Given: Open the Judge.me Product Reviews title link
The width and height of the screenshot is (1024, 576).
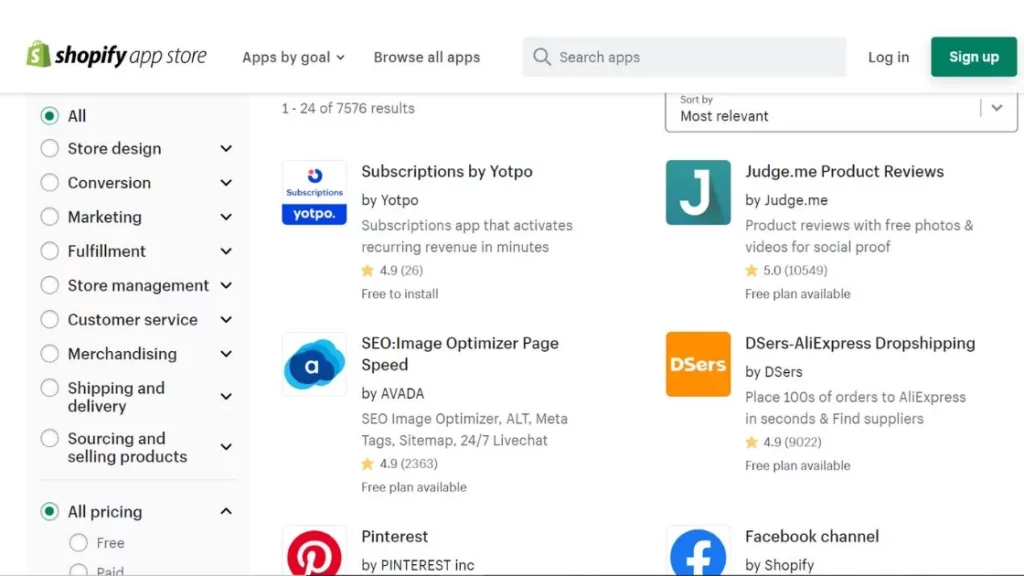Looking at the screenshot, I should coord(844,171).
